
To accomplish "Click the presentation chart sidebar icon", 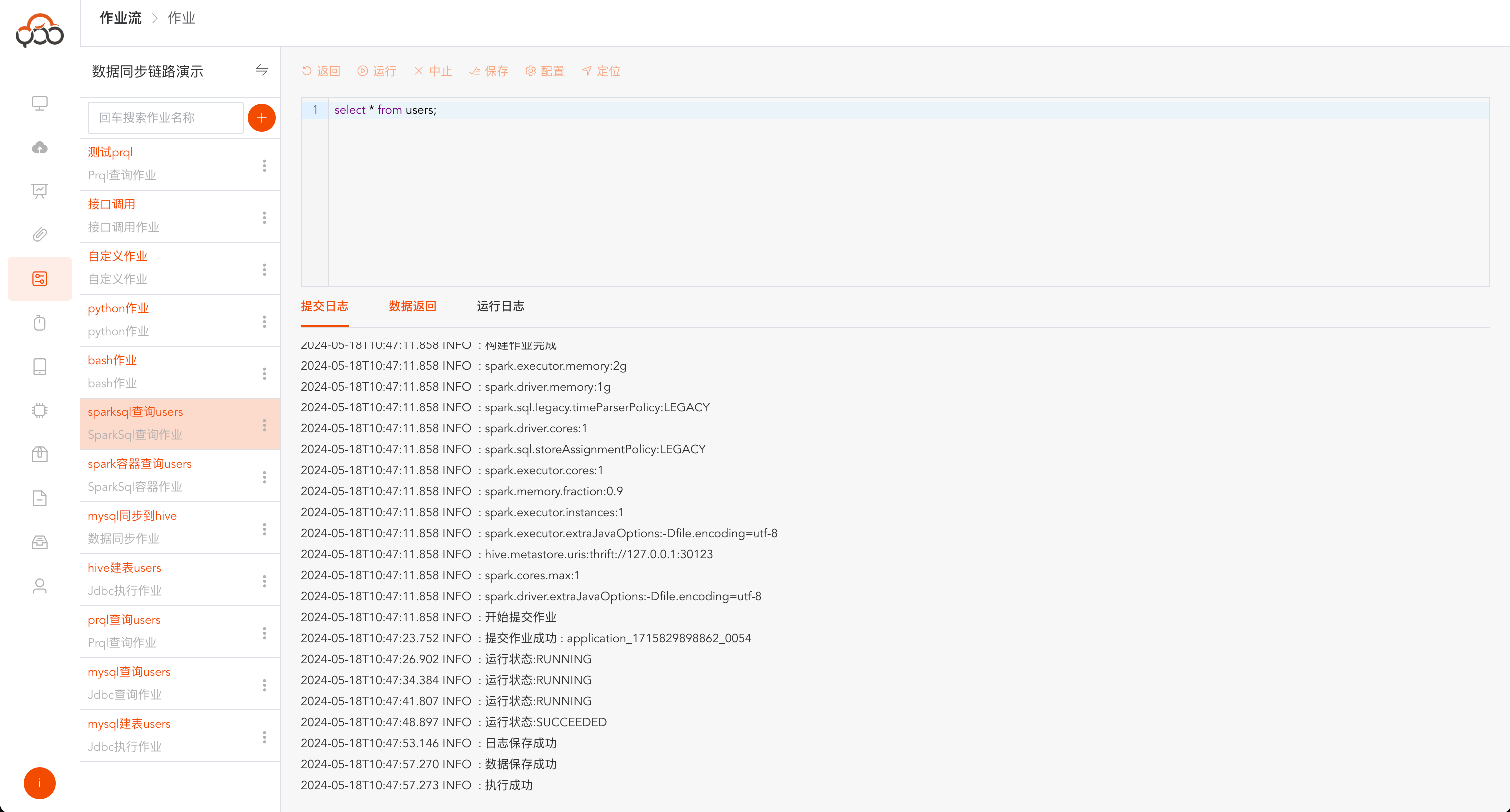I will pos(40,191).
